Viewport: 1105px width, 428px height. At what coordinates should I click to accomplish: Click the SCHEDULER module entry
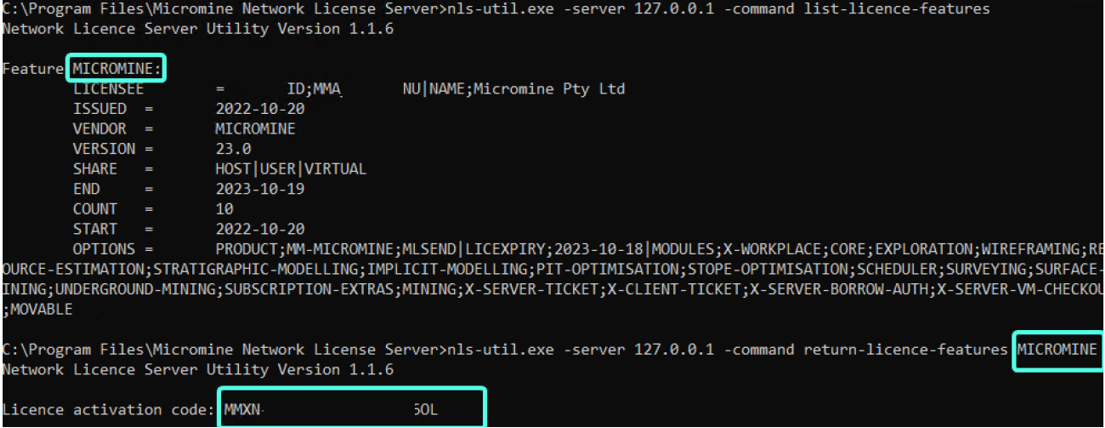pyautogui.click(x=897, y=269)
